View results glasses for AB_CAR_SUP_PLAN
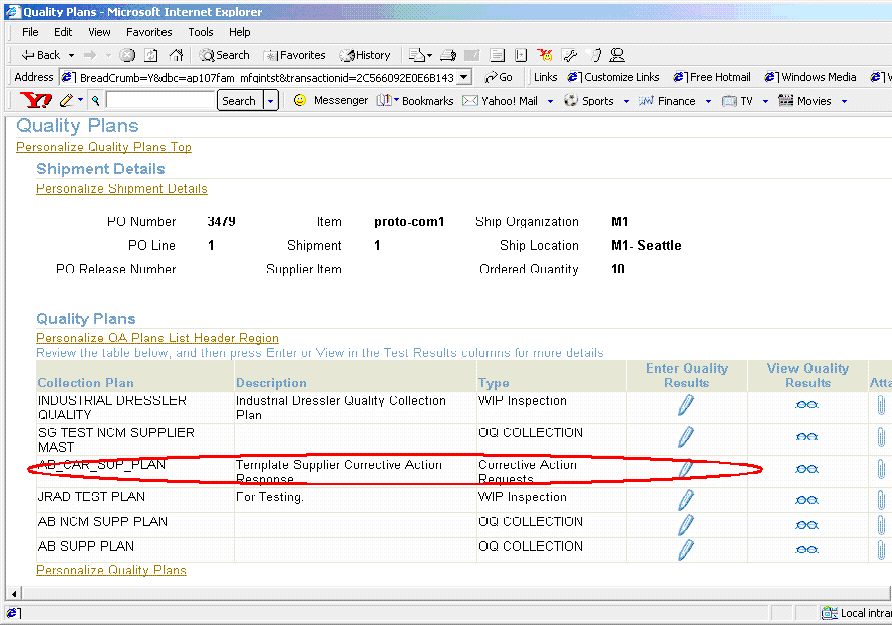 point(807,469)
